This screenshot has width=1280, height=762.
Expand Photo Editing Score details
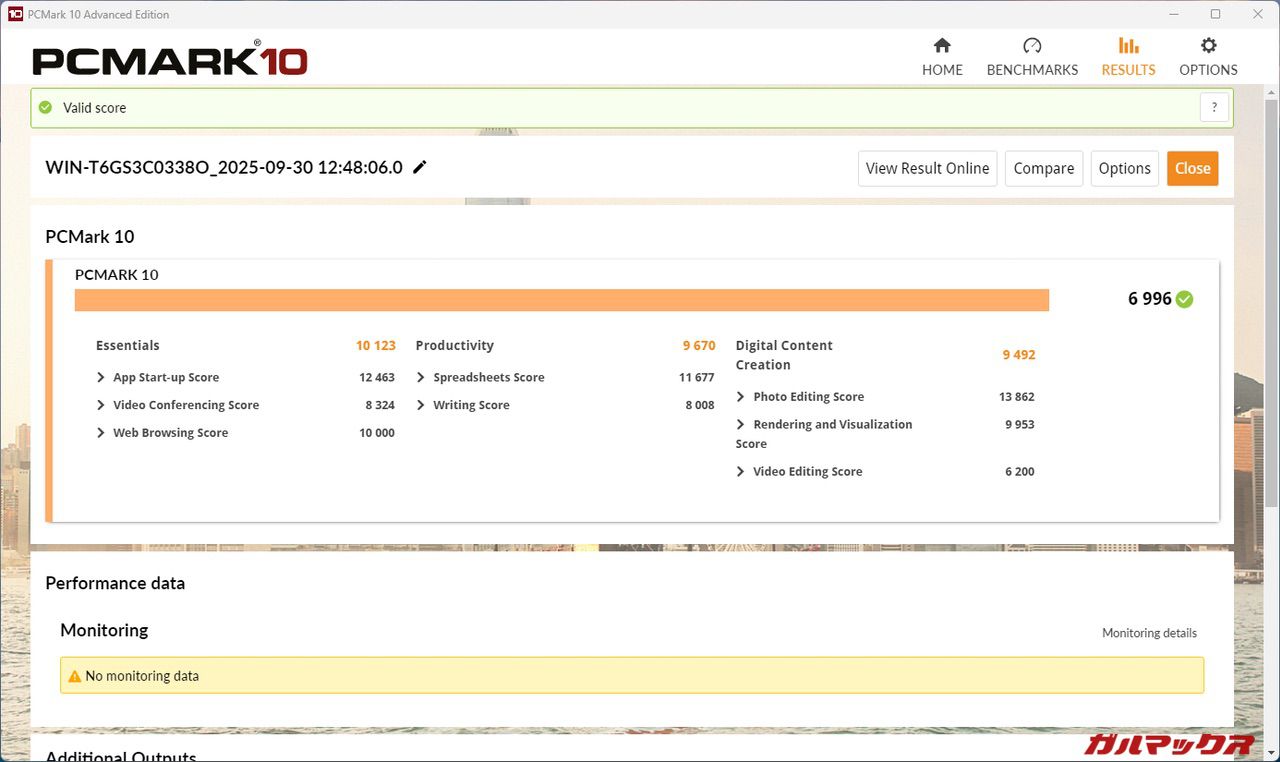coord(741,397)
